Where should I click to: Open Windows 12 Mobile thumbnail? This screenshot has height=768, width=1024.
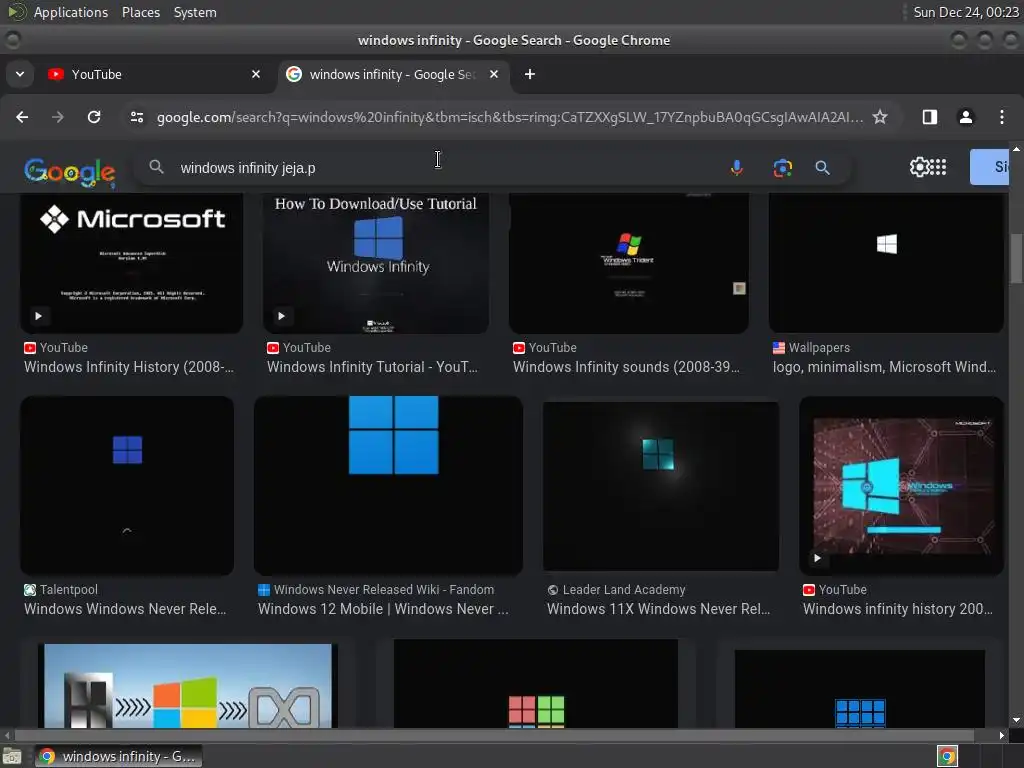pyautogui.click(x=388, y=485)
